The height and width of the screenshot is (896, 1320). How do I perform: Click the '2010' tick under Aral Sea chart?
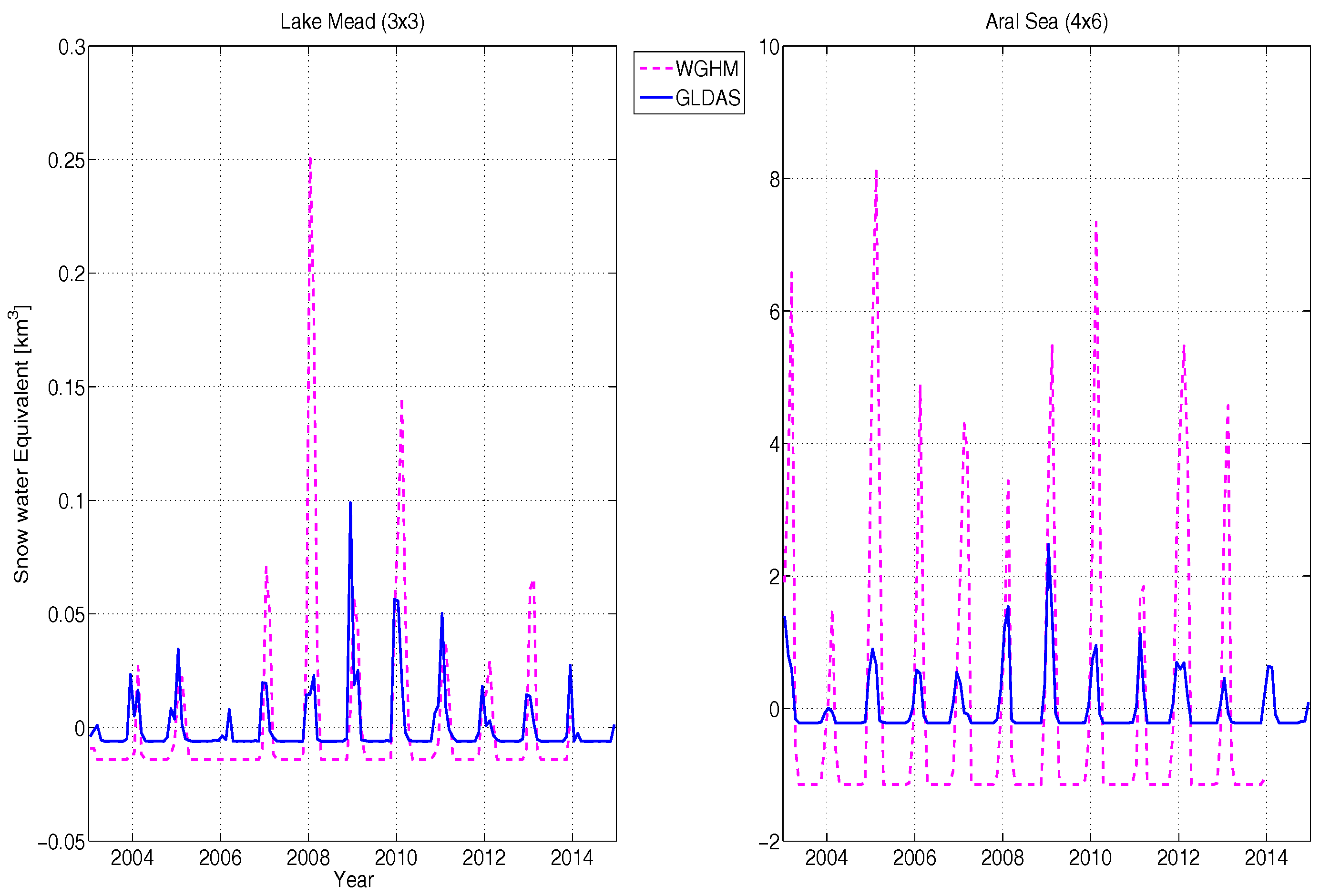point(1091,857)
